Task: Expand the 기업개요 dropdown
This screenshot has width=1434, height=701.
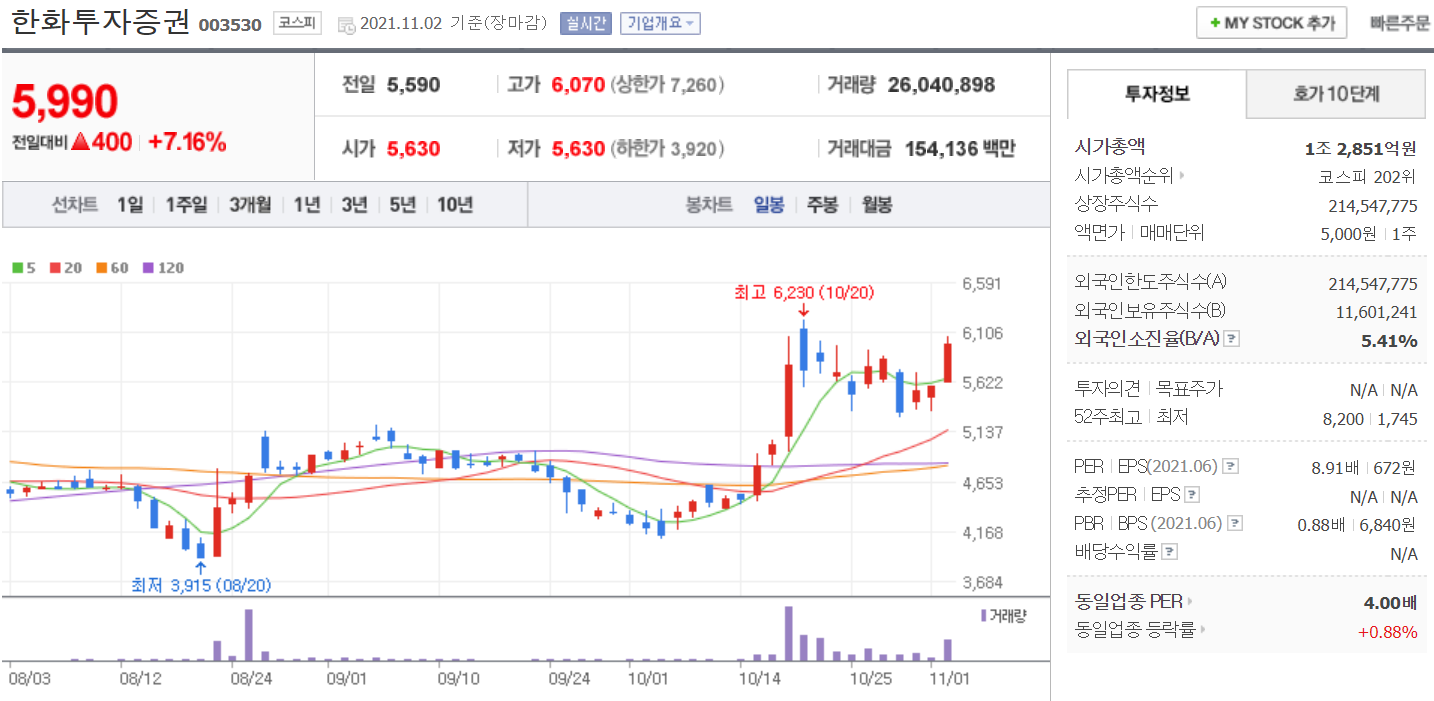Action: [660, 23]
